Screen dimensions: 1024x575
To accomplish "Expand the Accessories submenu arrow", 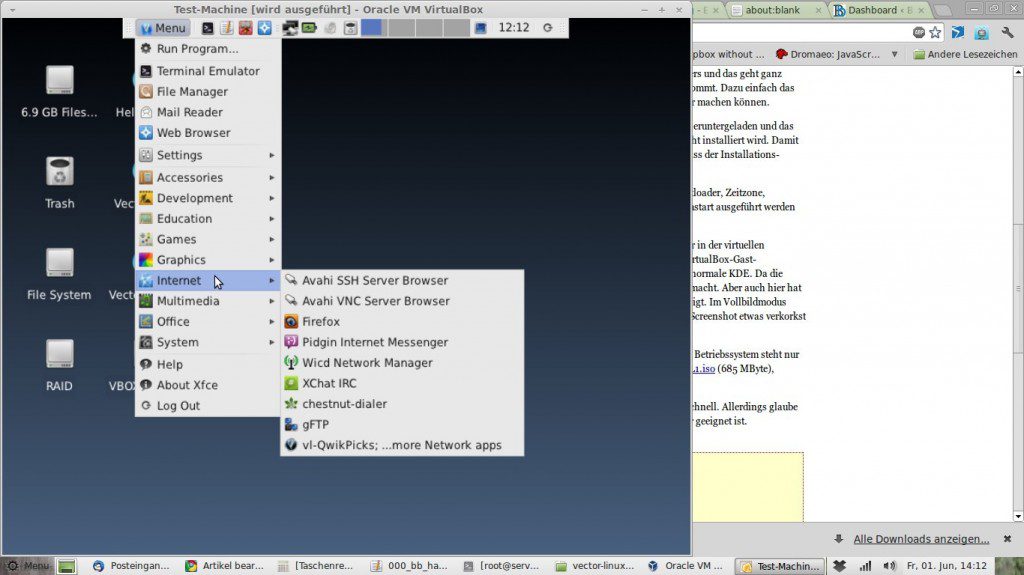I will (x=272, y=178).
